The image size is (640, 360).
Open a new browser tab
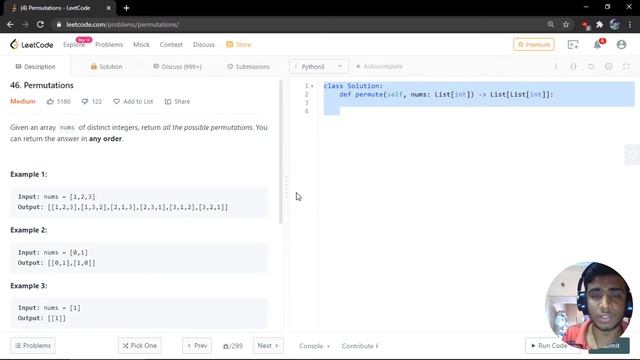(127, 8)
